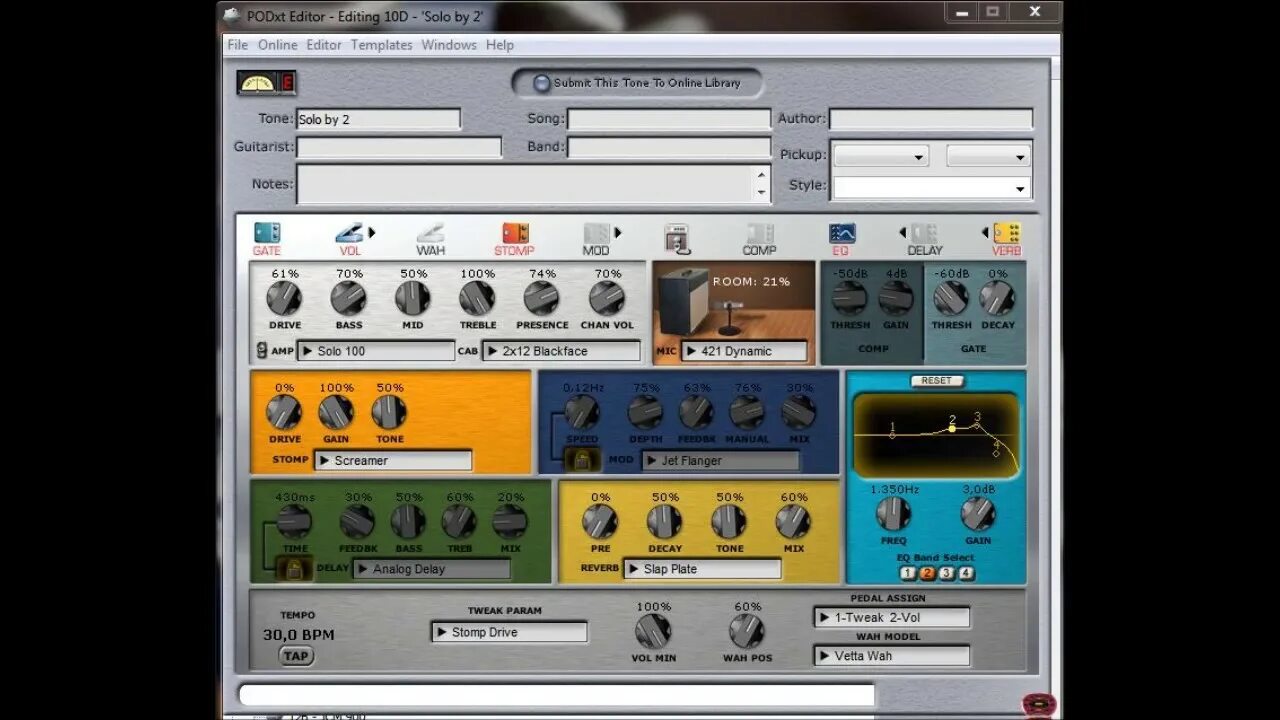Click the PODxt Editor title bar icon
Screen dimensions: 1280x720
(x=232, y=15)
